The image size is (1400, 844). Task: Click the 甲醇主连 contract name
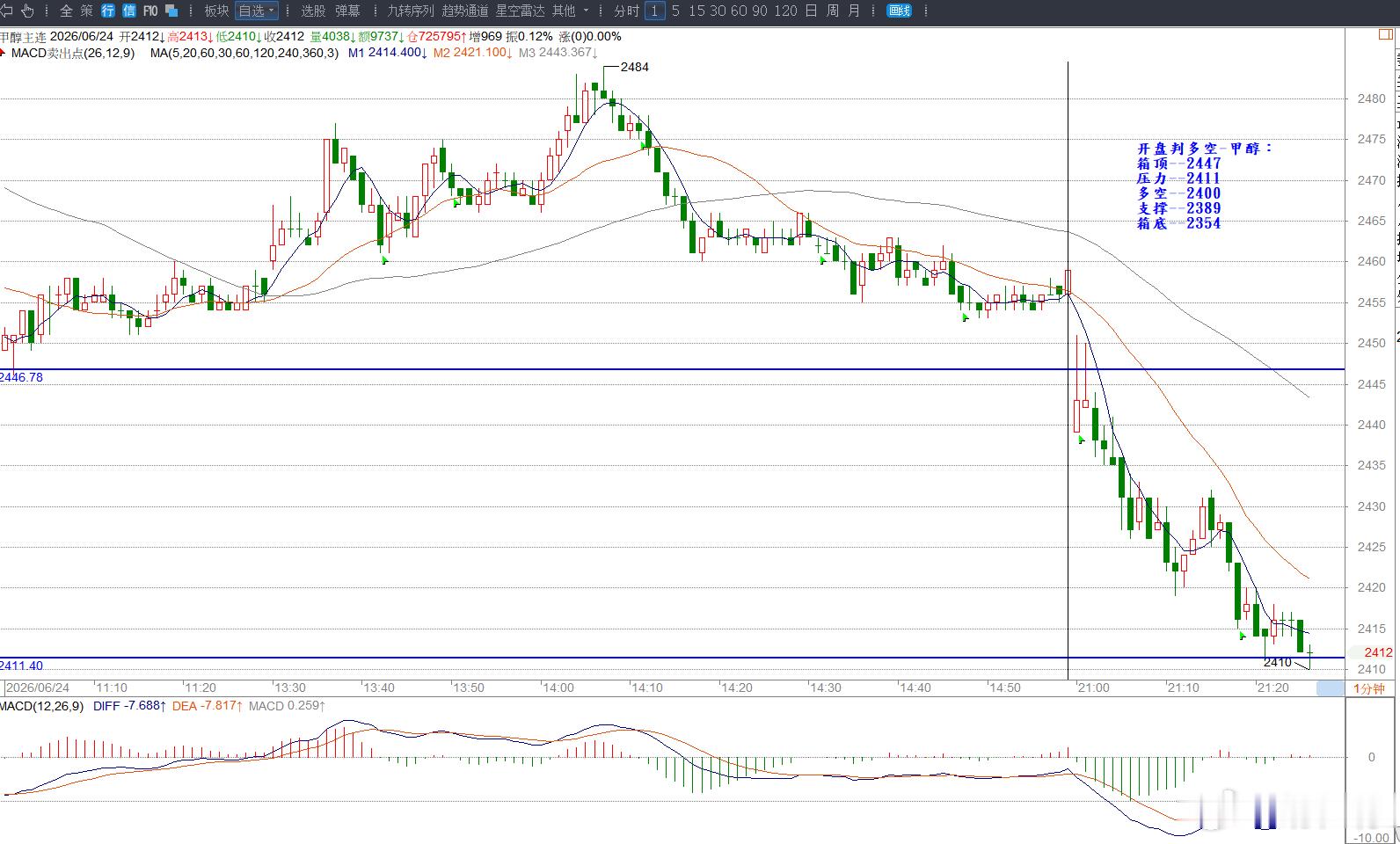(23, 37)
